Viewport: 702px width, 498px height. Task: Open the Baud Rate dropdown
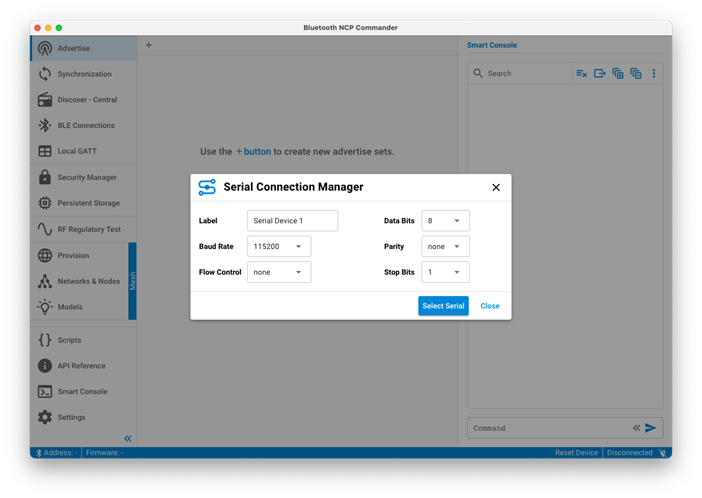coord(279,246)
